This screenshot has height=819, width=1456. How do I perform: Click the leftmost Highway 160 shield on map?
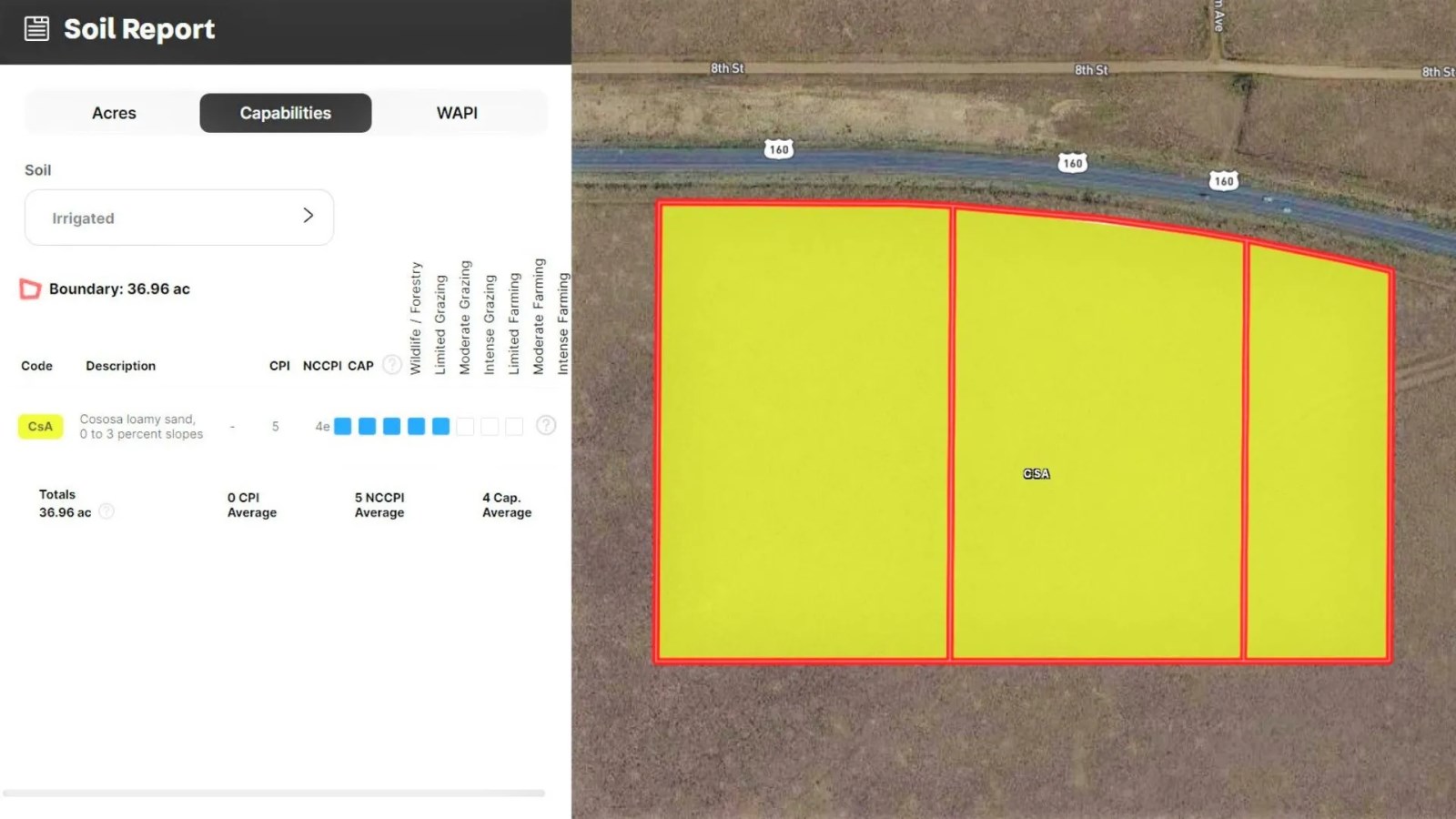pos(779,149)
